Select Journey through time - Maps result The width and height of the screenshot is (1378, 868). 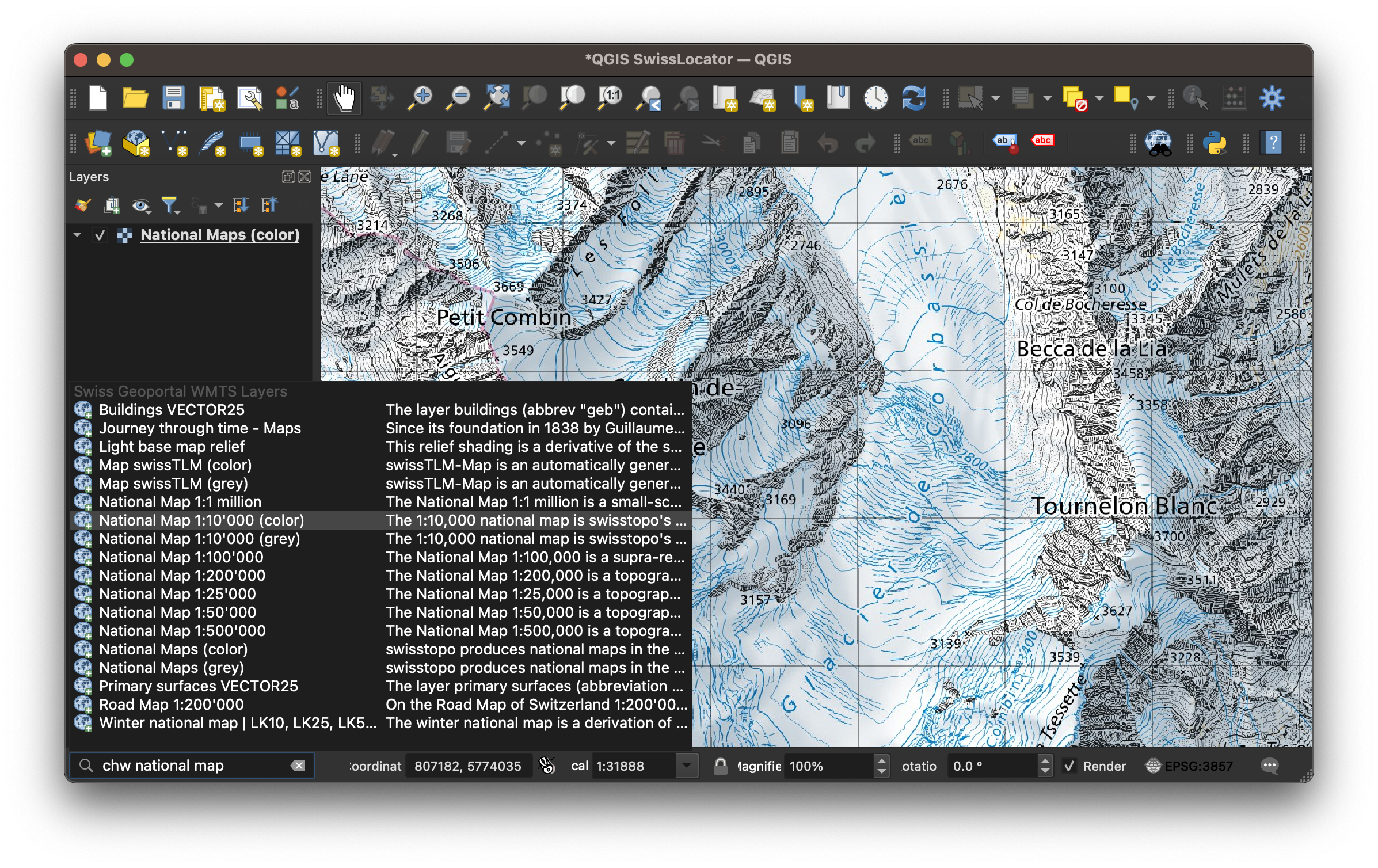[381, 428]
